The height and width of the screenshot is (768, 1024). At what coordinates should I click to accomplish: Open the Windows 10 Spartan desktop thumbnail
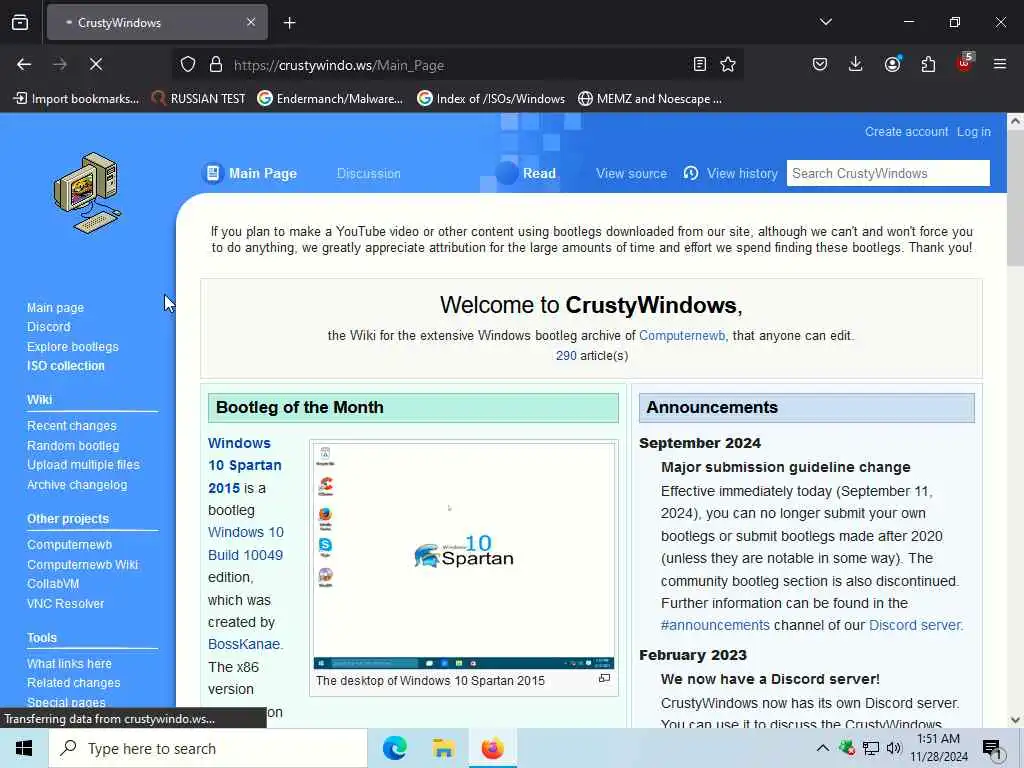click(464, 556)
